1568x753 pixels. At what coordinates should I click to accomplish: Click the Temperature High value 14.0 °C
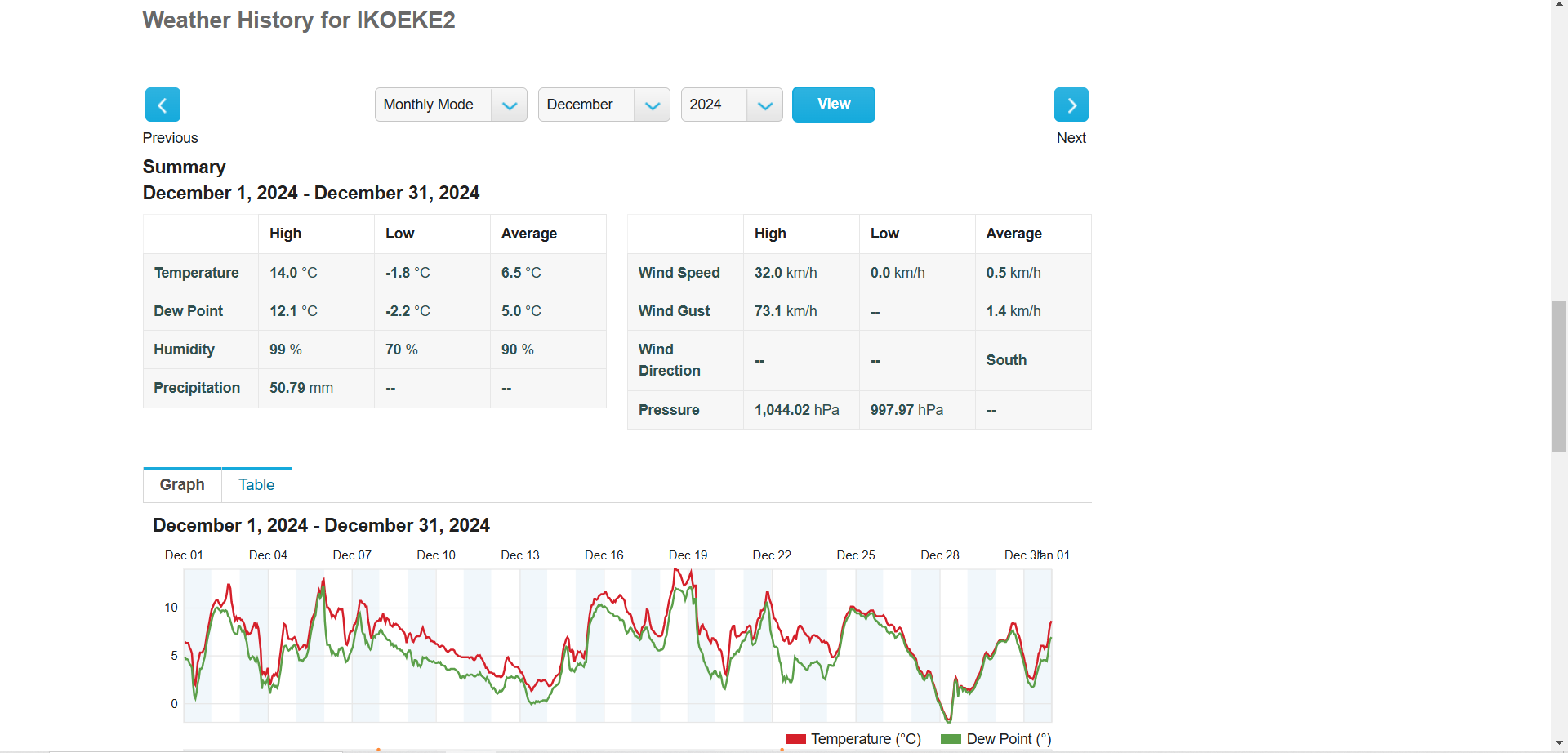[293, 273]
